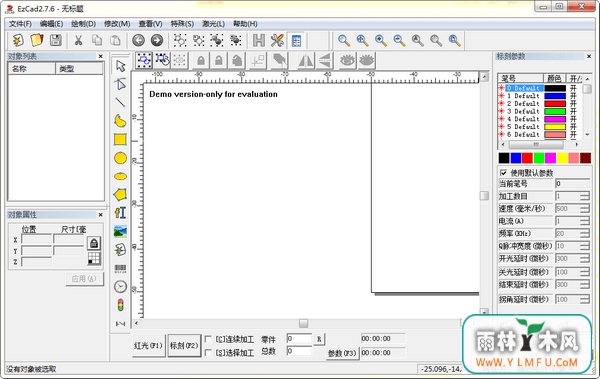This screenshot has height=379, width=600.
Task: Click the 红光(F1) red light button
Action: coord(148,345)
